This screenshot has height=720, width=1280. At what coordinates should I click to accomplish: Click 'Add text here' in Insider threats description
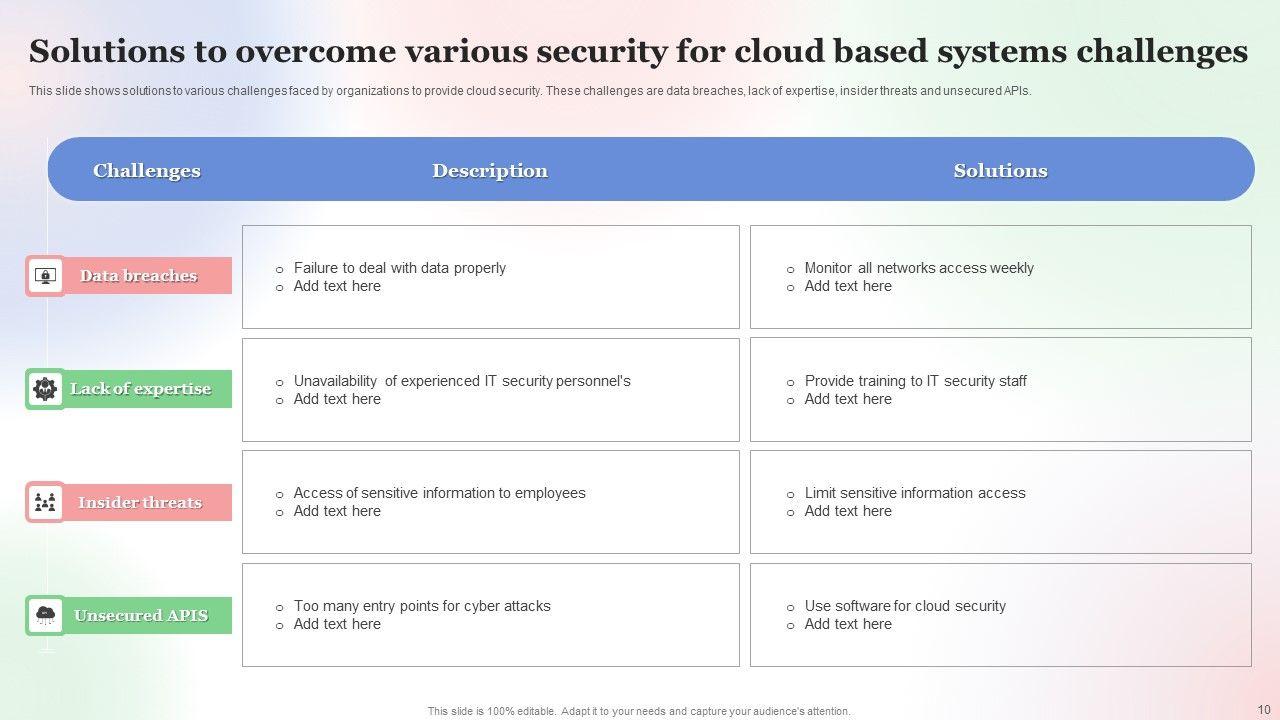tap(337, 511)
